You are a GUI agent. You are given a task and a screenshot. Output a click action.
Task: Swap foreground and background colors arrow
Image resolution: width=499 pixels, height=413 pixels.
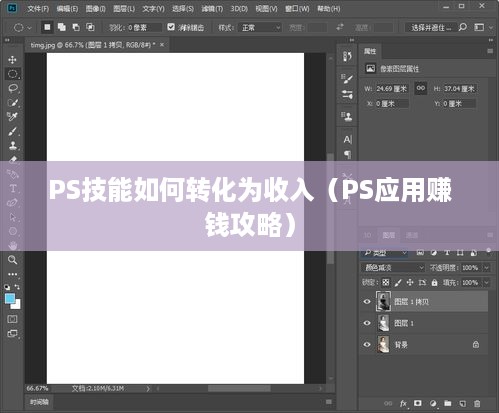pyautogui.click(x=17, y=287)
